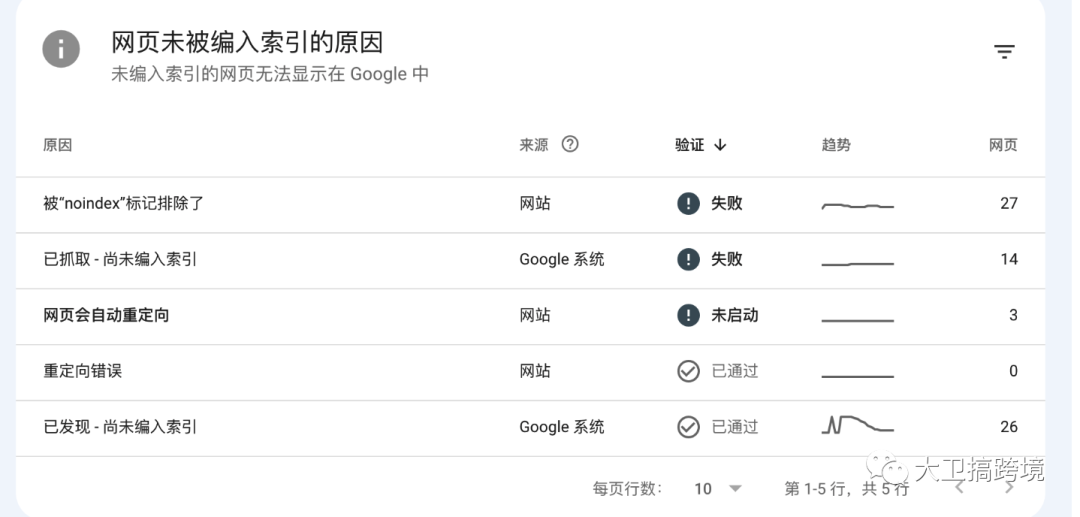Click the 未启动 status icon
The height and width of the screenshot is (517, 1080).
click(x=688, y=316)
